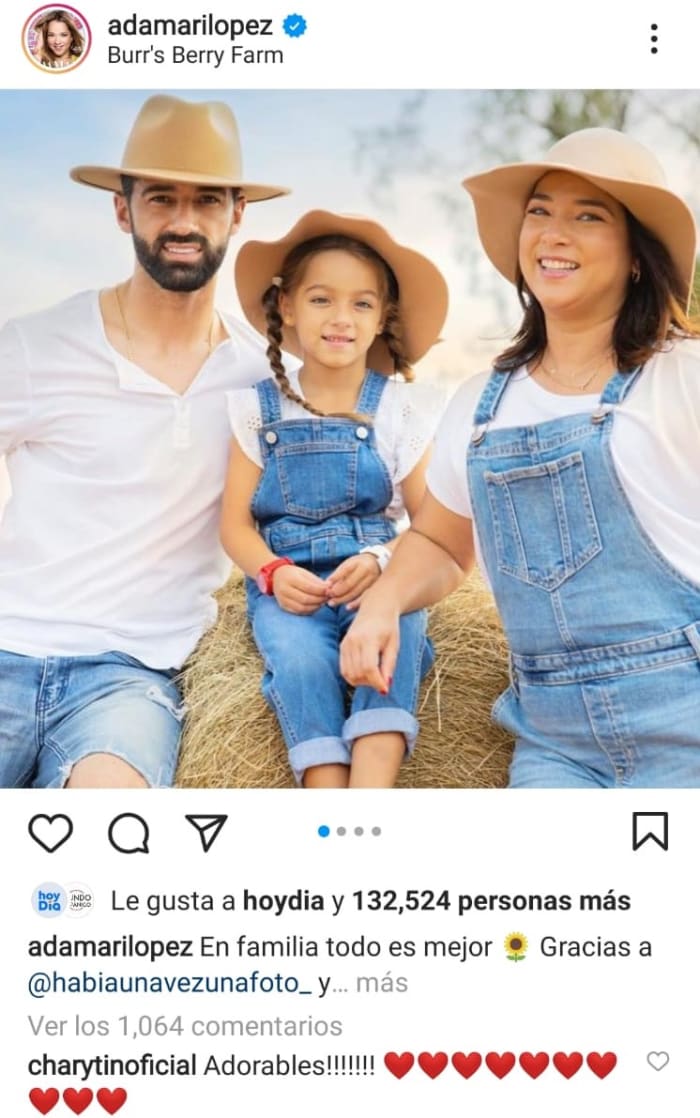Click the blue verified badge
Viewport: 700px width, 1118px height.
[295, 26]
